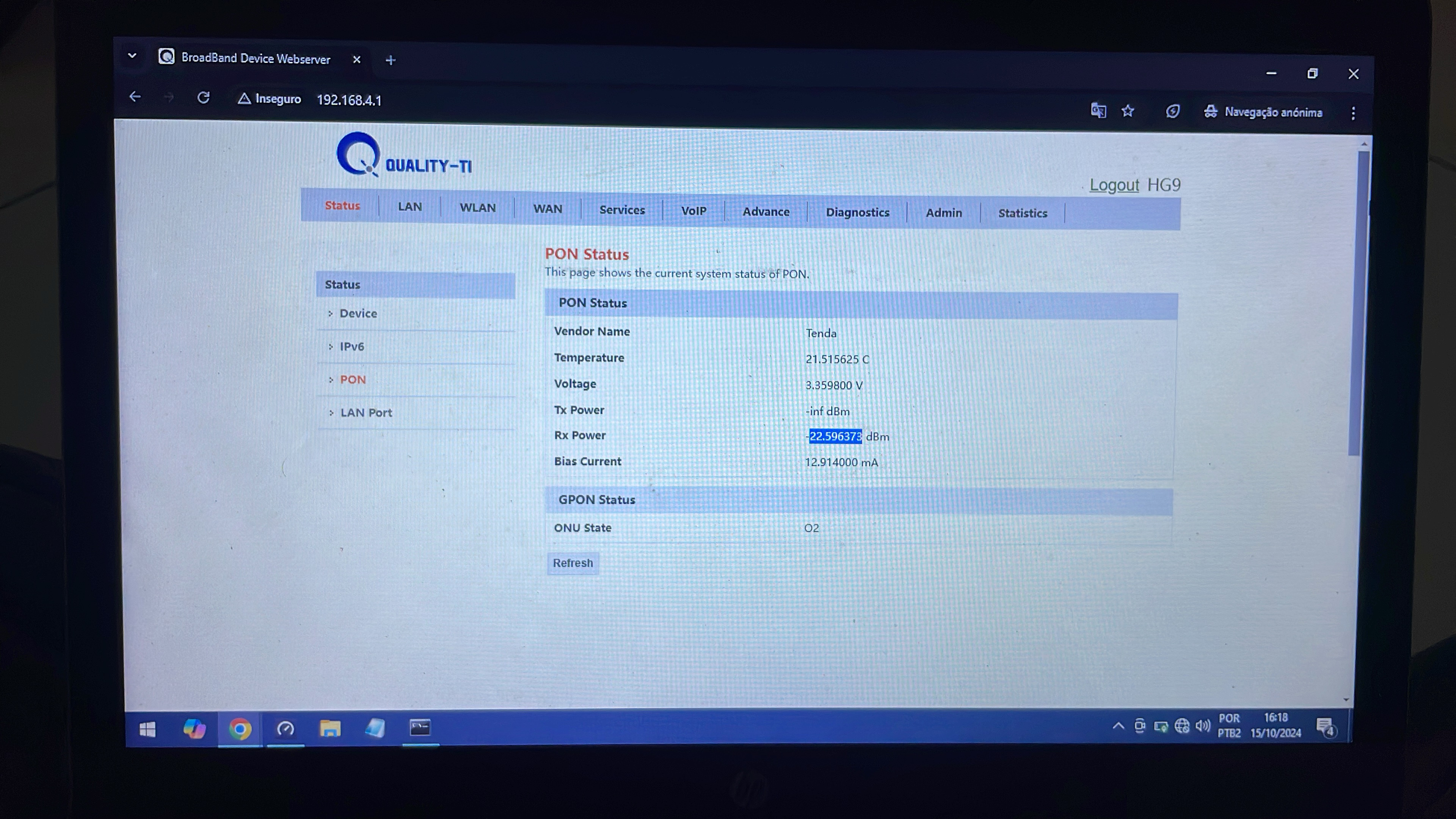Click the address bar URL 192.168.4.1
1456x819 pixels.
[x=349, y=100]
